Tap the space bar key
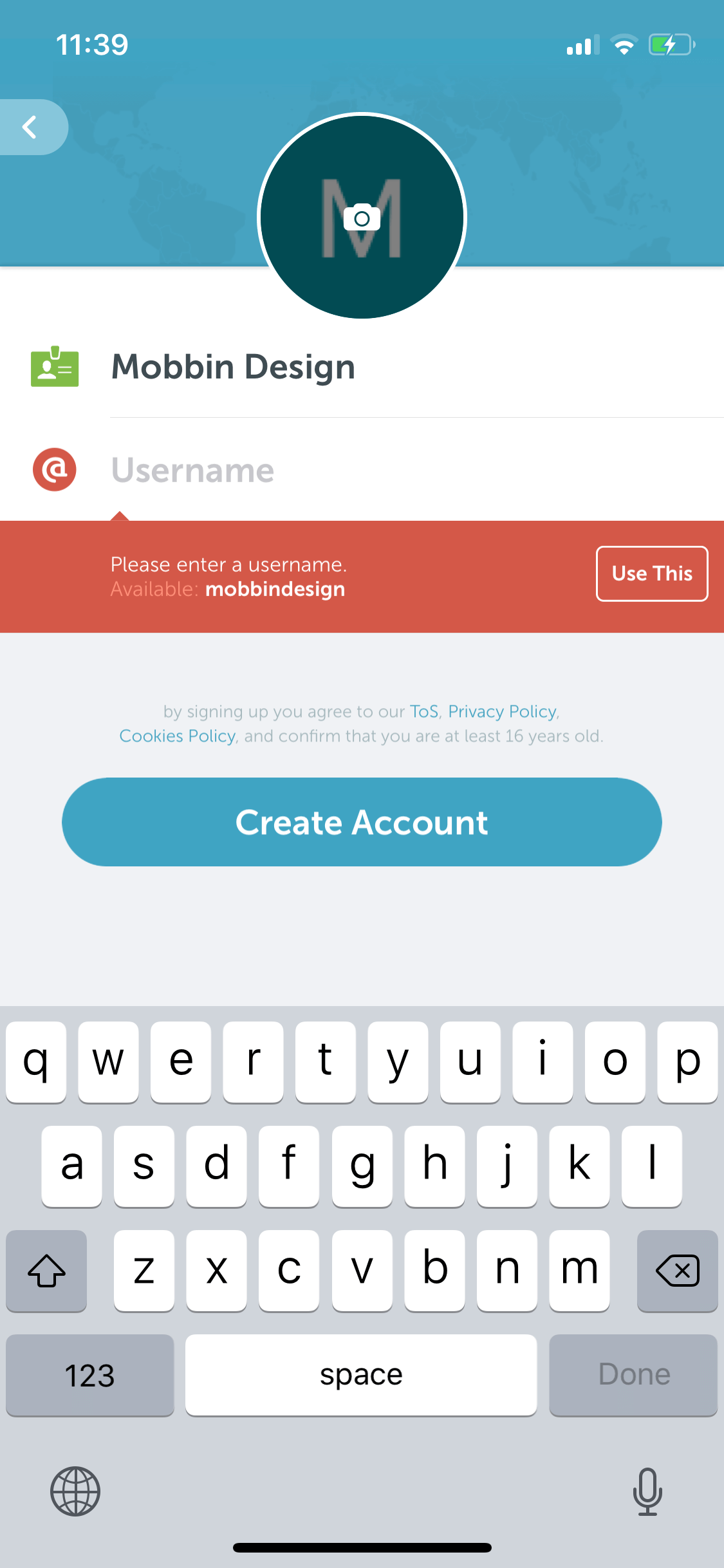Image resolution: width=724 pixels, height=1568 pixels. (361, 1375)
